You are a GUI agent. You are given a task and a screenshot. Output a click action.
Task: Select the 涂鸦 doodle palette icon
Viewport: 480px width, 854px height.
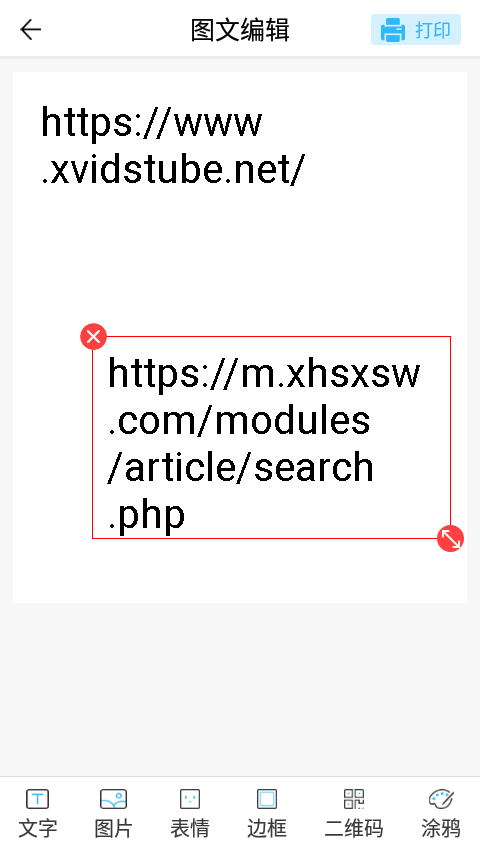coord(441,799)
